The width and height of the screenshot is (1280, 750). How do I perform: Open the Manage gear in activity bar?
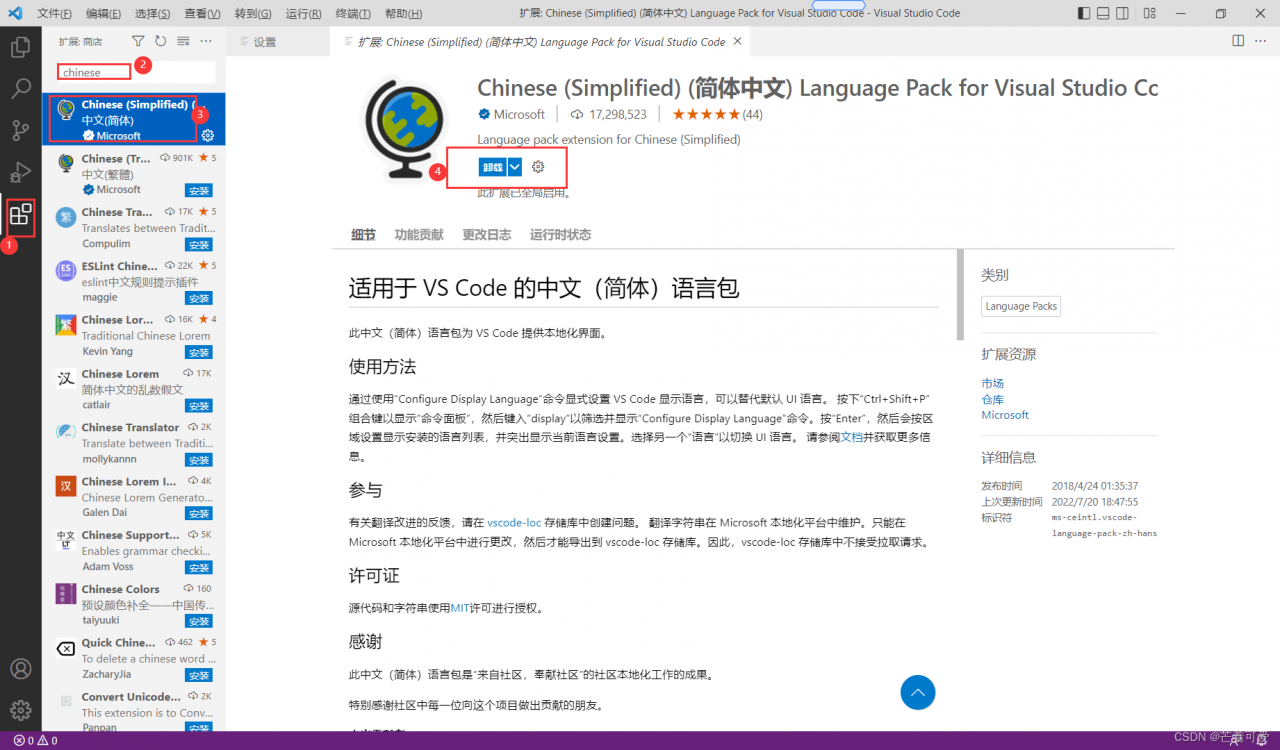(x=20, y=710)
